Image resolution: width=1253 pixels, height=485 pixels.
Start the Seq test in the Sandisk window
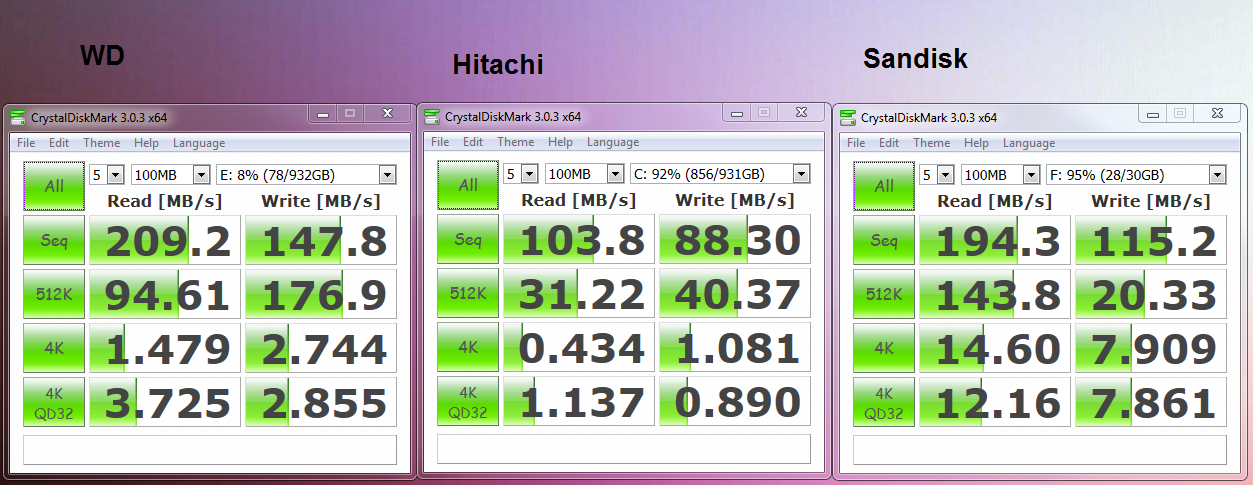pos(884,240)
